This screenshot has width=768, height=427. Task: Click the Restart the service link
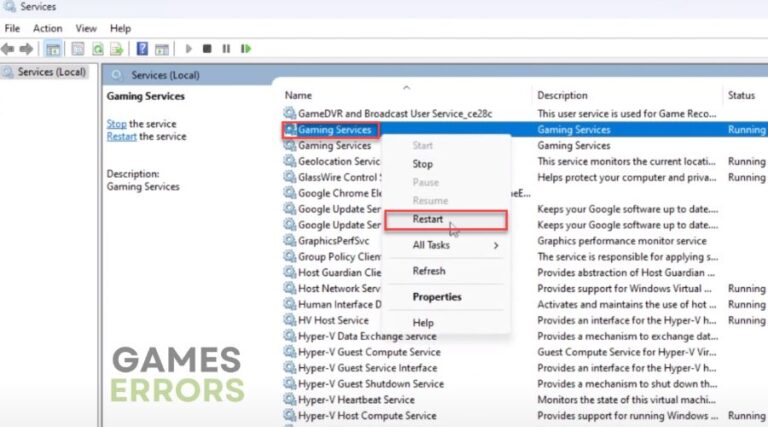122,136
